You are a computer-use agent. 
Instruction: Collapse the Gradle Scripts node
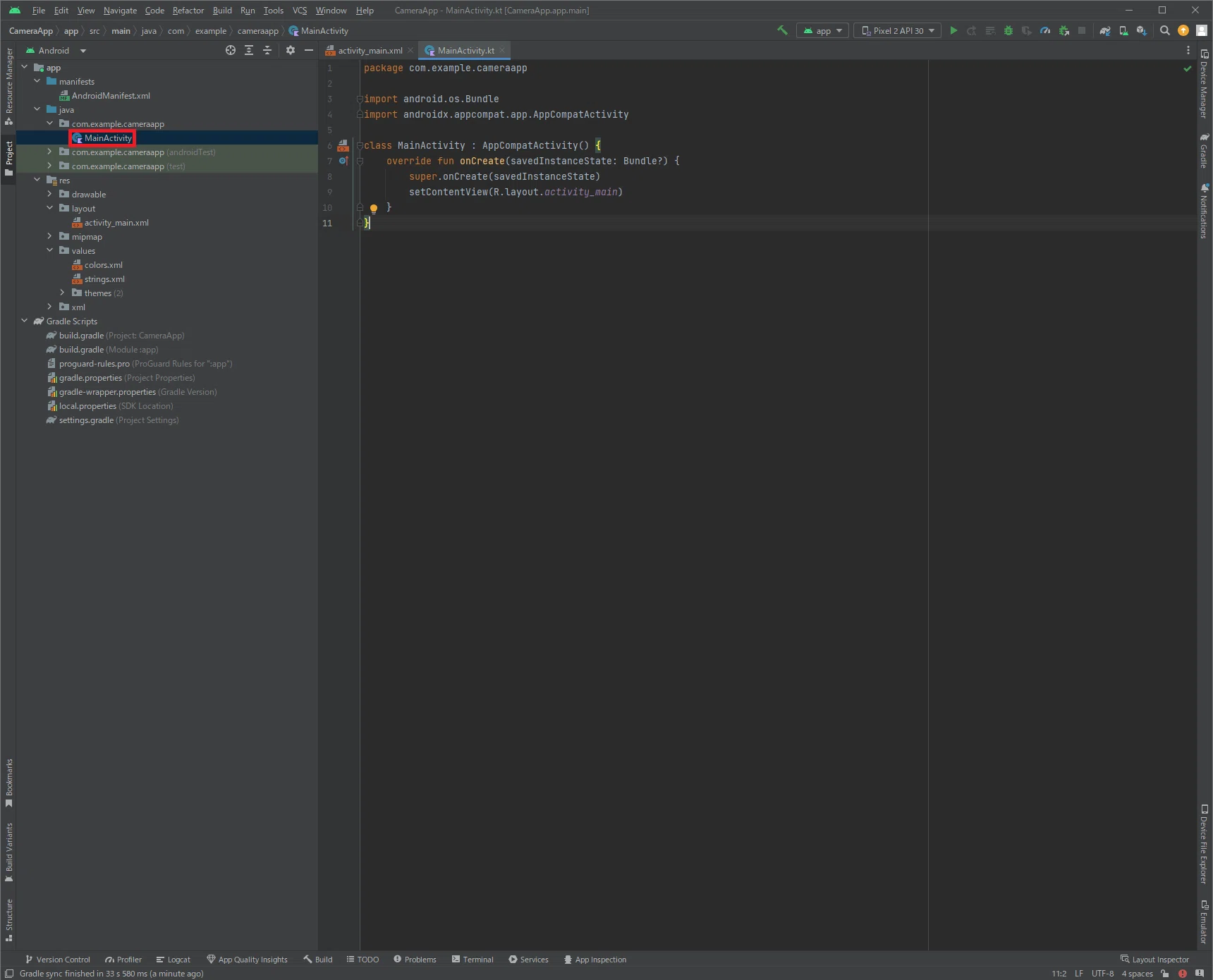pos(24,321)
